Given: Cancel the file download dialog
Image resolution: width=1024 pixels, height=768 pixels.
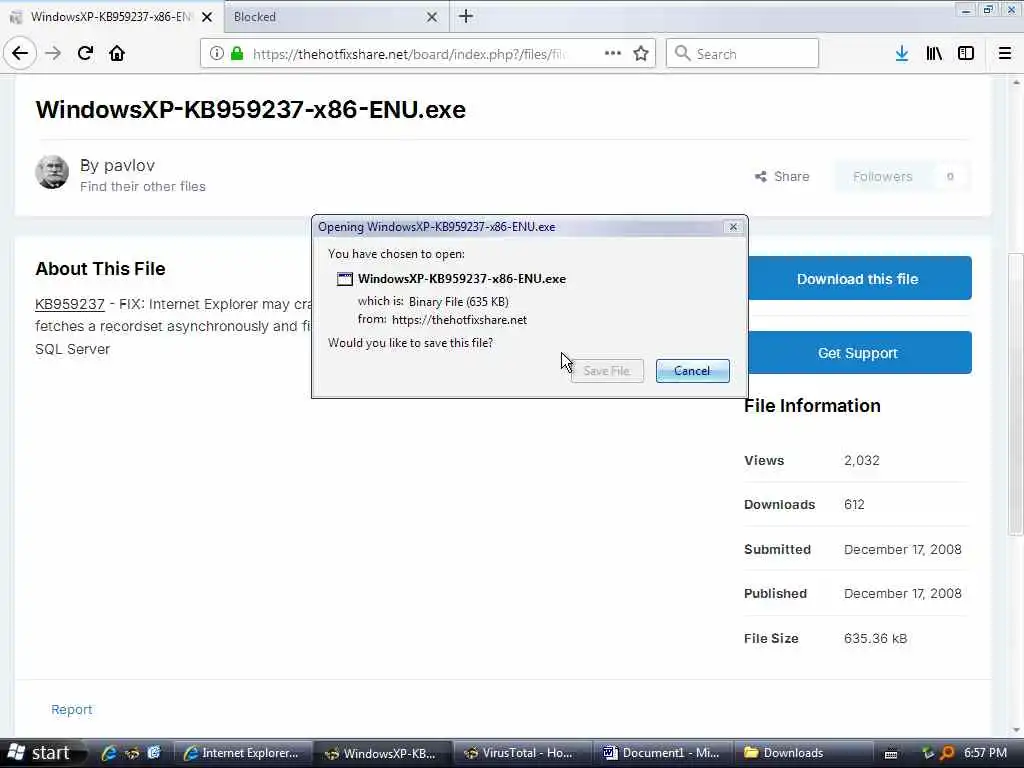Looking at the screenshot, I should [x=692, y=371].
